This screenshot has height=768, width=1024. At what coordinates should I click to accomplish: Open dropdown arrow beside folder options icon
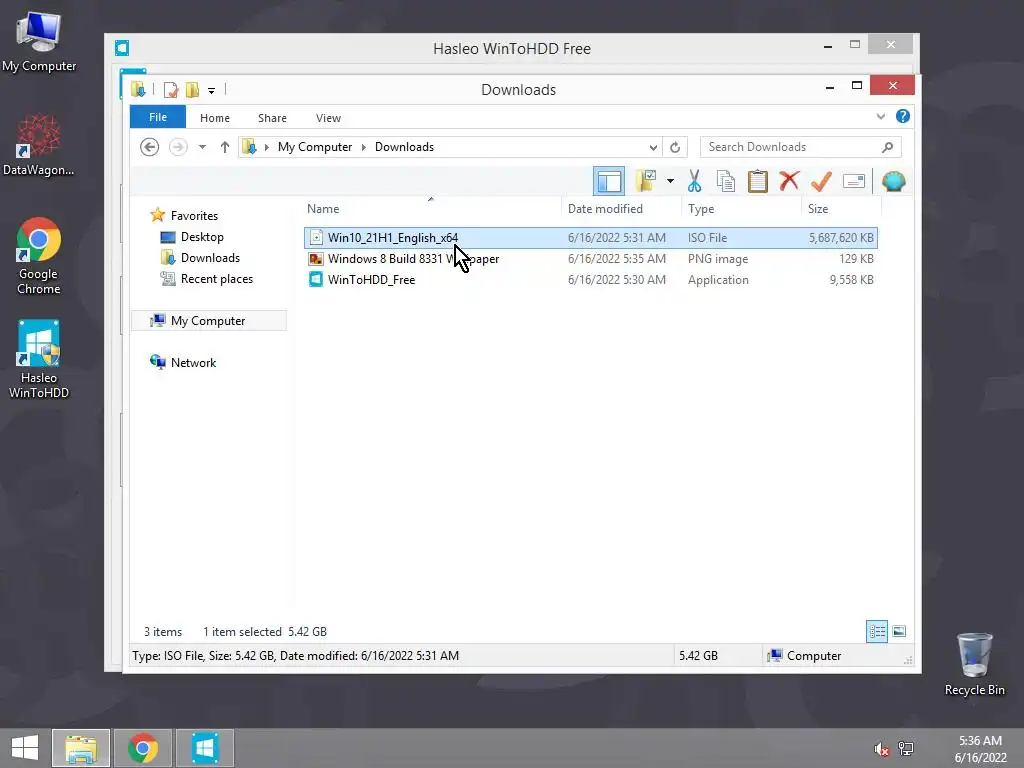tap(670, 181)
